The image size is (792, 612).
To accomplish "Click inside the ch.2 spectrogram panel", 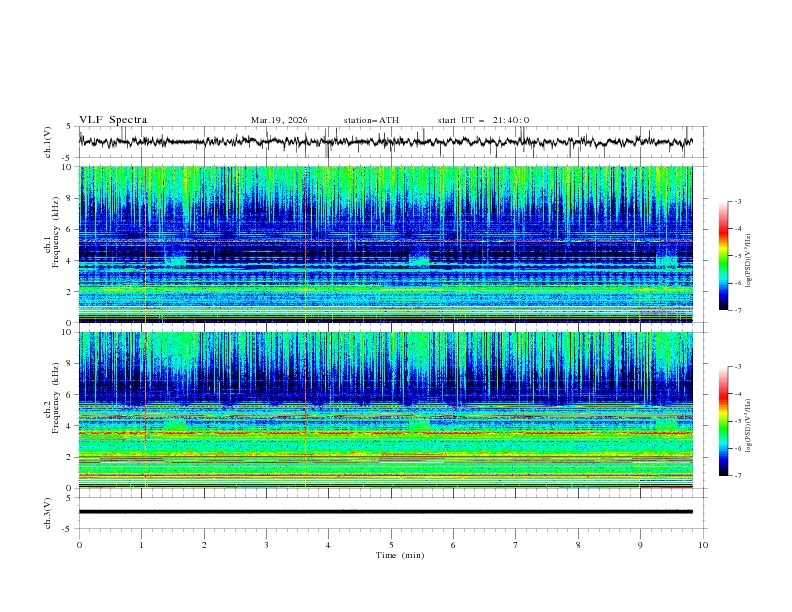I will [386, 410].
